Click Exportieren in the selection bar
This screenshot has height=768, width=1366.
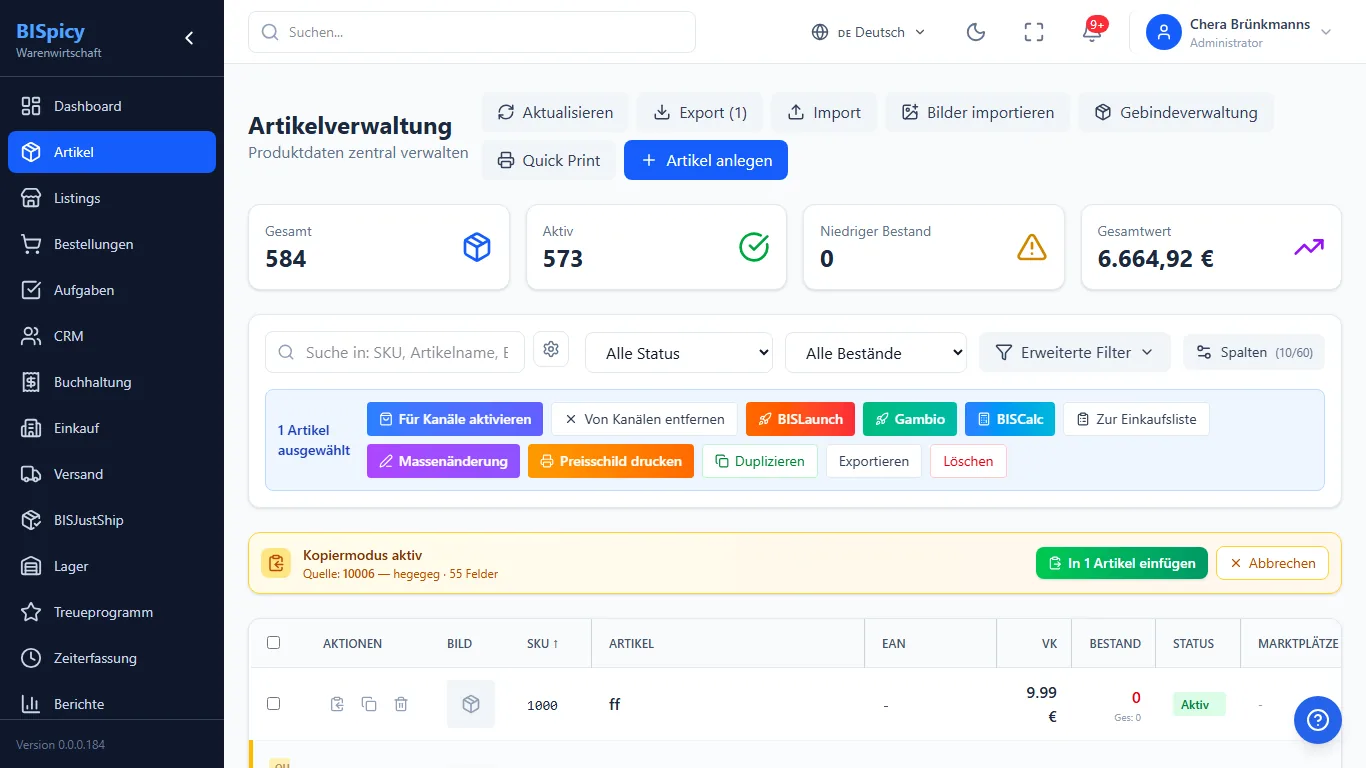(874, 461)
